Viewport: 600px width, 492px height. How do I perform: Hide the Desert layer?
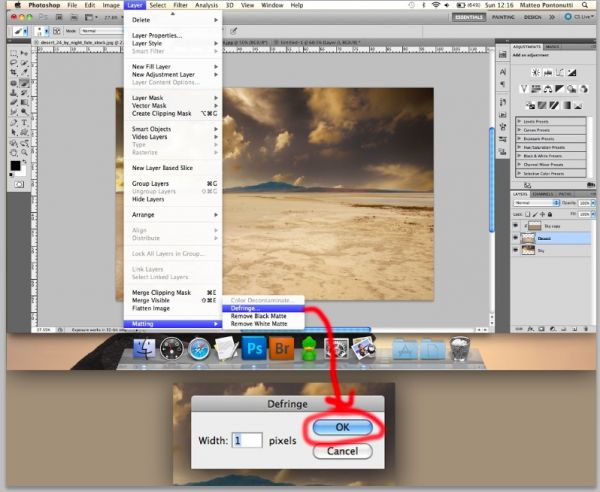515,238
